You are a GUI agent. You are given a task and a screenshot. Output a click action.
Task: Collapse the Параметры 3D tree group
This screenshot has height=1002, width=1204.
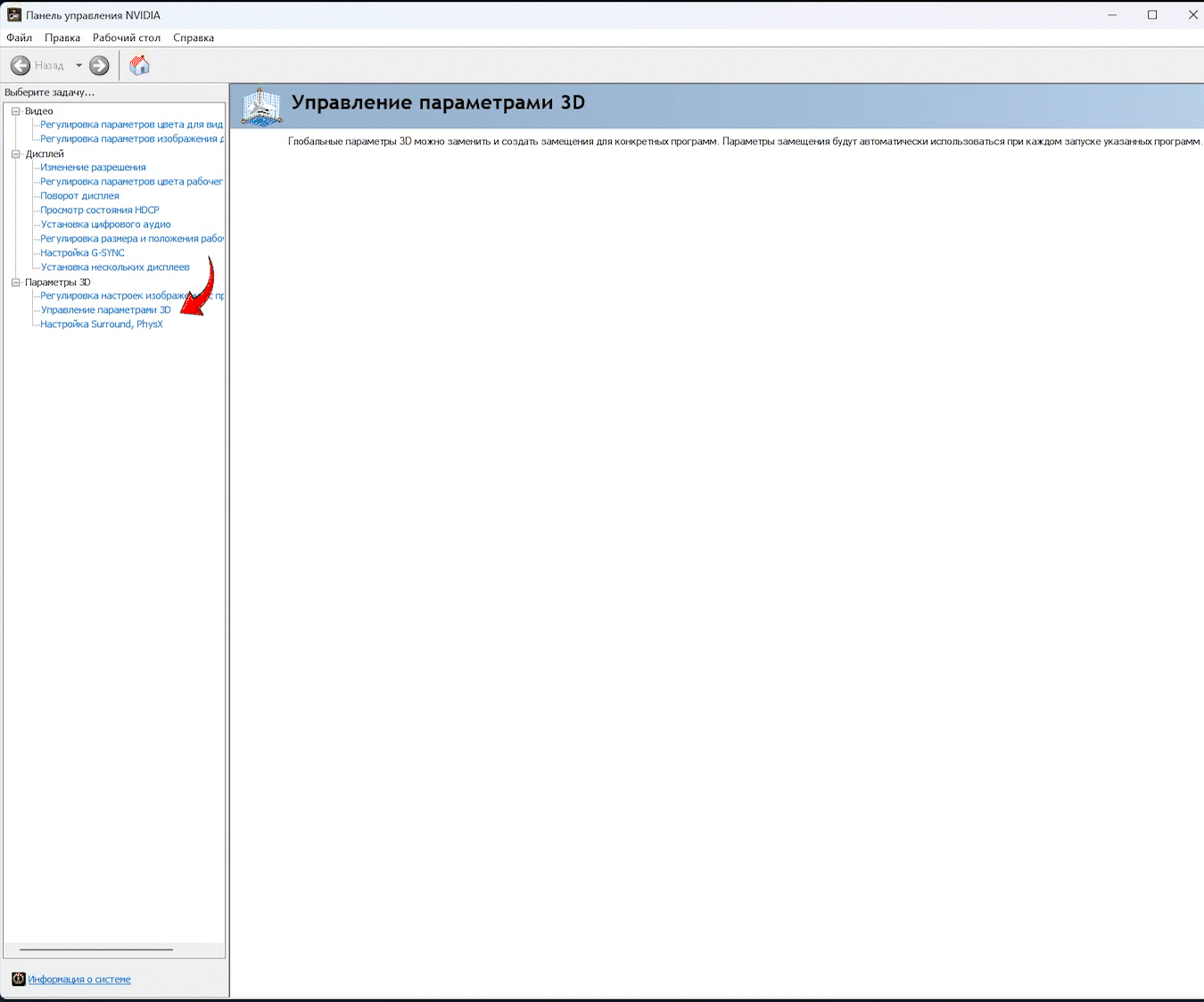pyautogui.click(x=15, y=282)
